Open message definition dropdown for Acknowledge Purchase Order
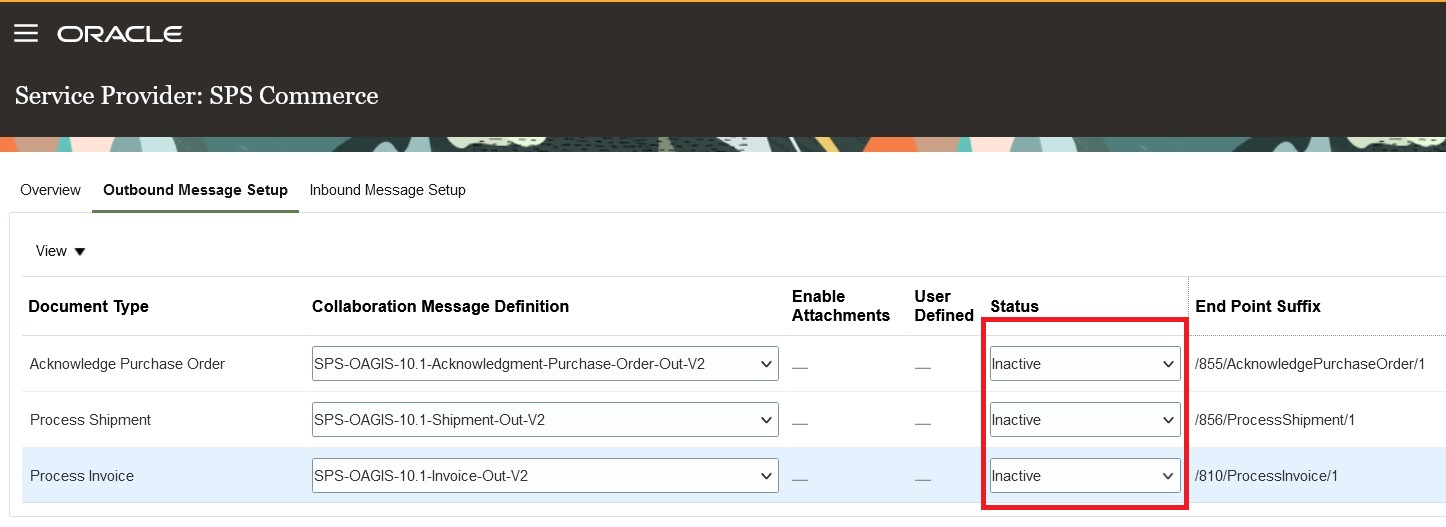 pyautogui.click(x=545, y=364)
